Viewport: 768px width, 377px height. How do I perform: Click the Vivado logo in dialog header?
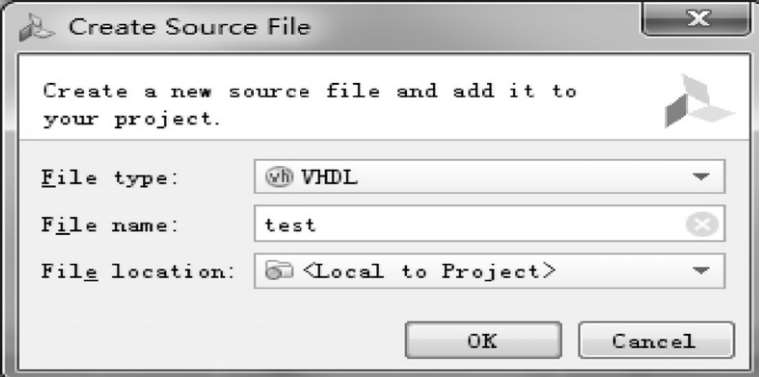[699, 101]
